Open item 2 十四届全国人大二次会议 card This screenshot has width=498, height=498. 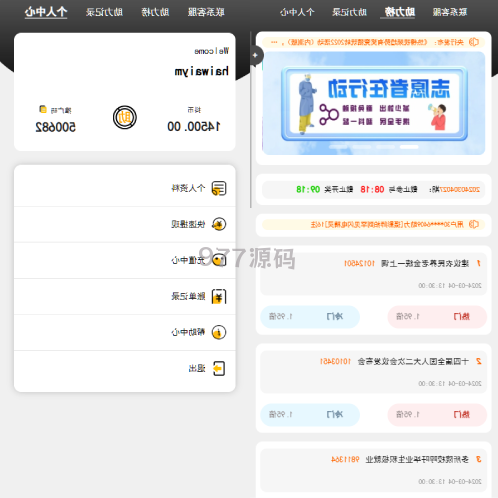[x=373, y=372]
